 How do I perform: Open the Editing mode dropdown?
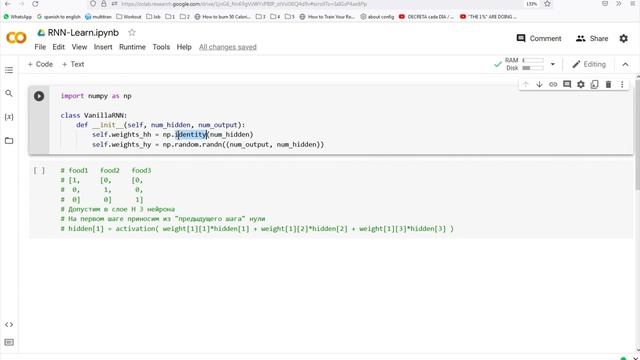tap(589, 64)
